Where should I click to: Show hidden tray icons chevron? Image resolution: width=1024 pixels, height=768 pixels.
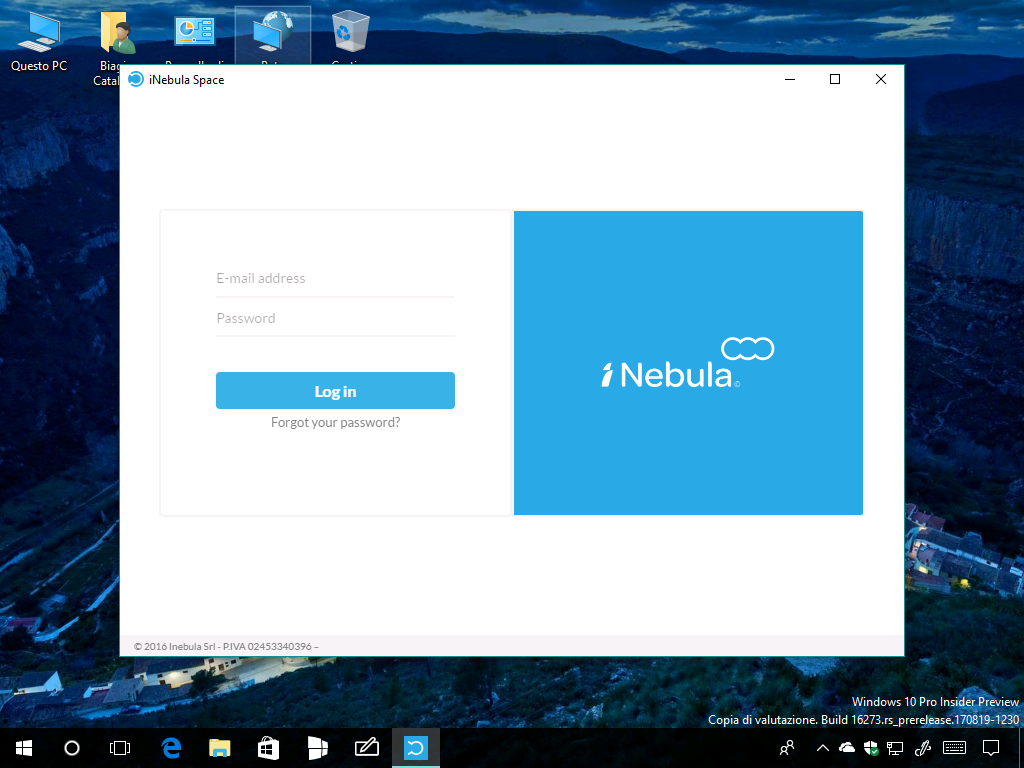pyautogui.click(x=823, y=748)
